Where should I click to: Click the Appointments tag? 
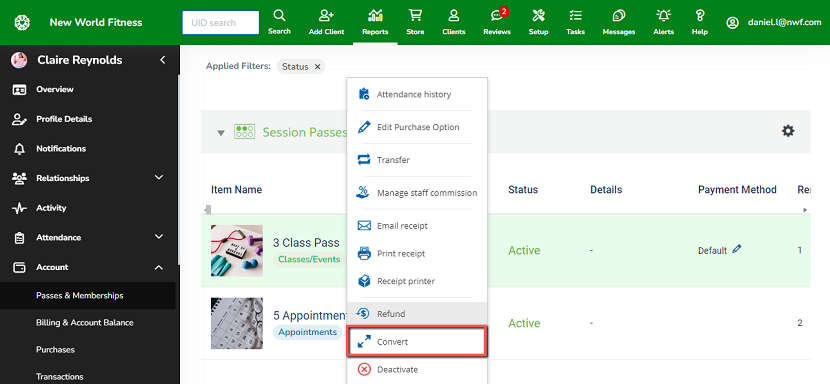pyautogui.click(x=308, y=332)
